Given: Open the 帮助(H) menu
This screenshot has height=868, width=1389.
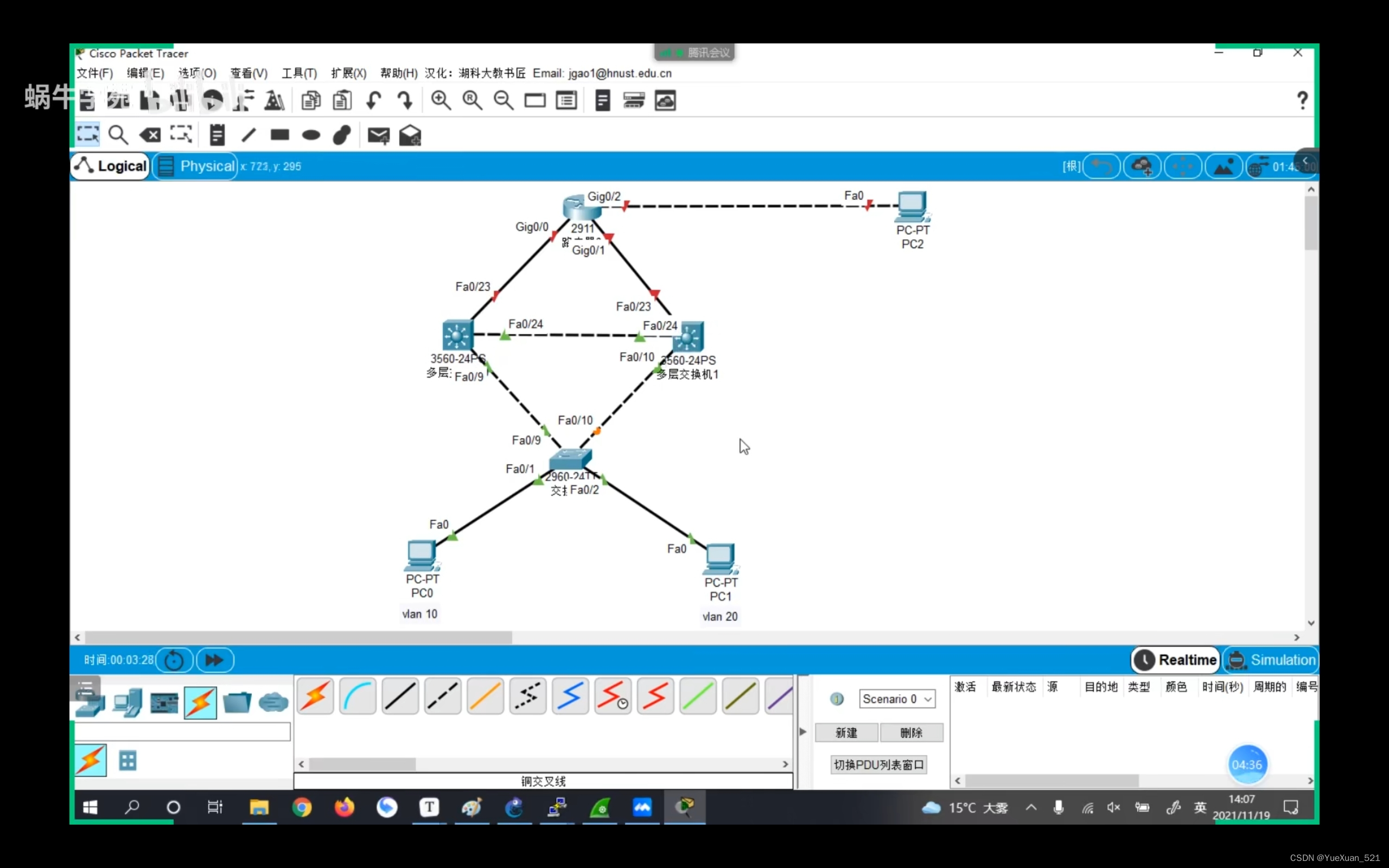Looking at the screenshot, I should click(x=399, y=73).
